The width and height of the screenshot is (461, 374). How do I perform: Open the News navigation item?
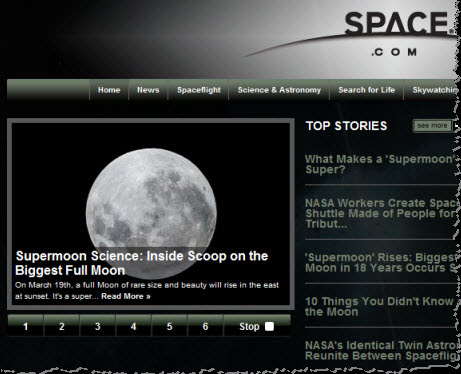[148, 90]
